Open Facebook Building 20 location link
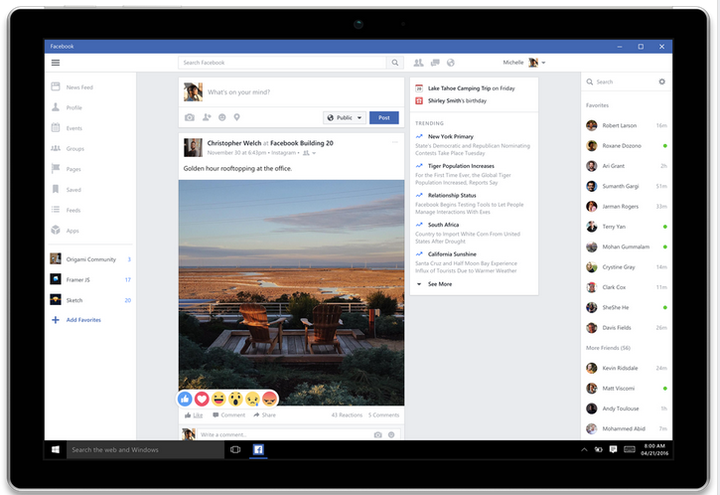The height and width of the screenshot is (495, 720). click(302, 143)
